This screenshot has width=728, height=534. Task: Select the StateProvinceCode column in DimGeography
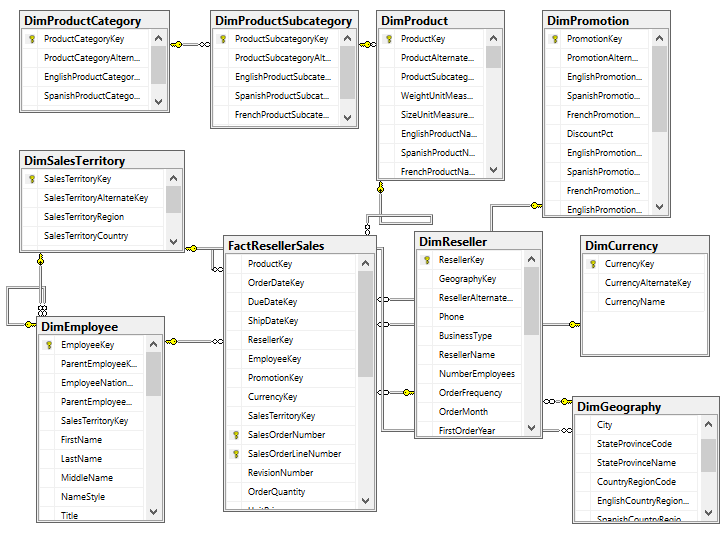[x=637, y=444]
